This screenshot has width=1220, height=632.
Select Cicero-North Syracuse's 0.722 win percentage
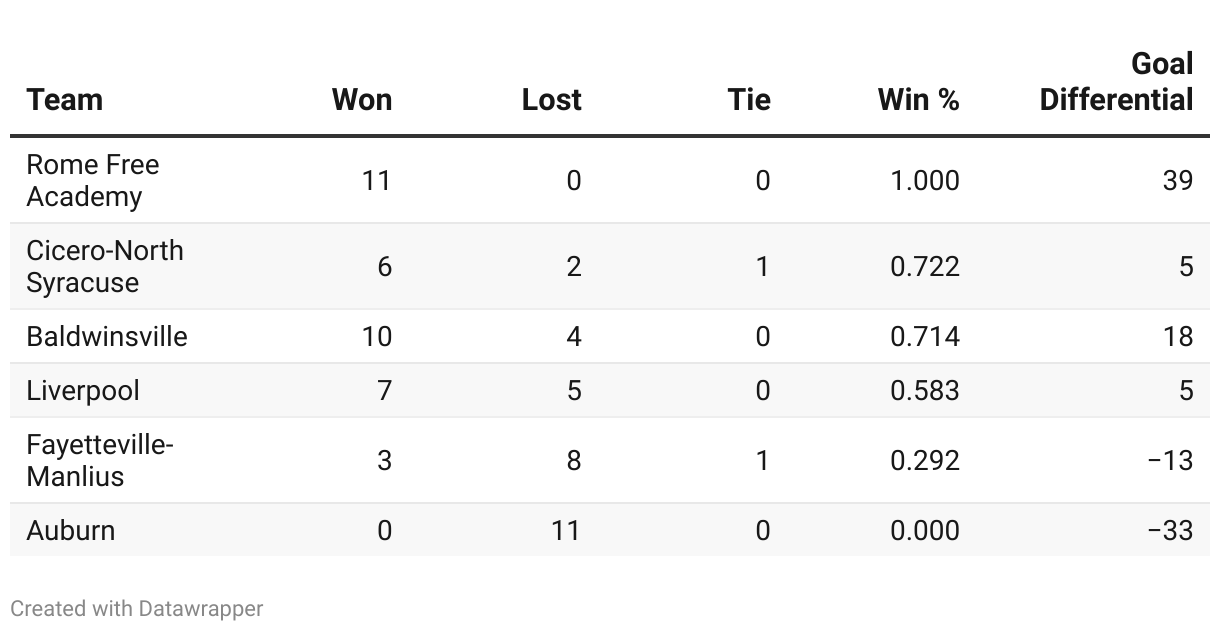pos(924,266)
